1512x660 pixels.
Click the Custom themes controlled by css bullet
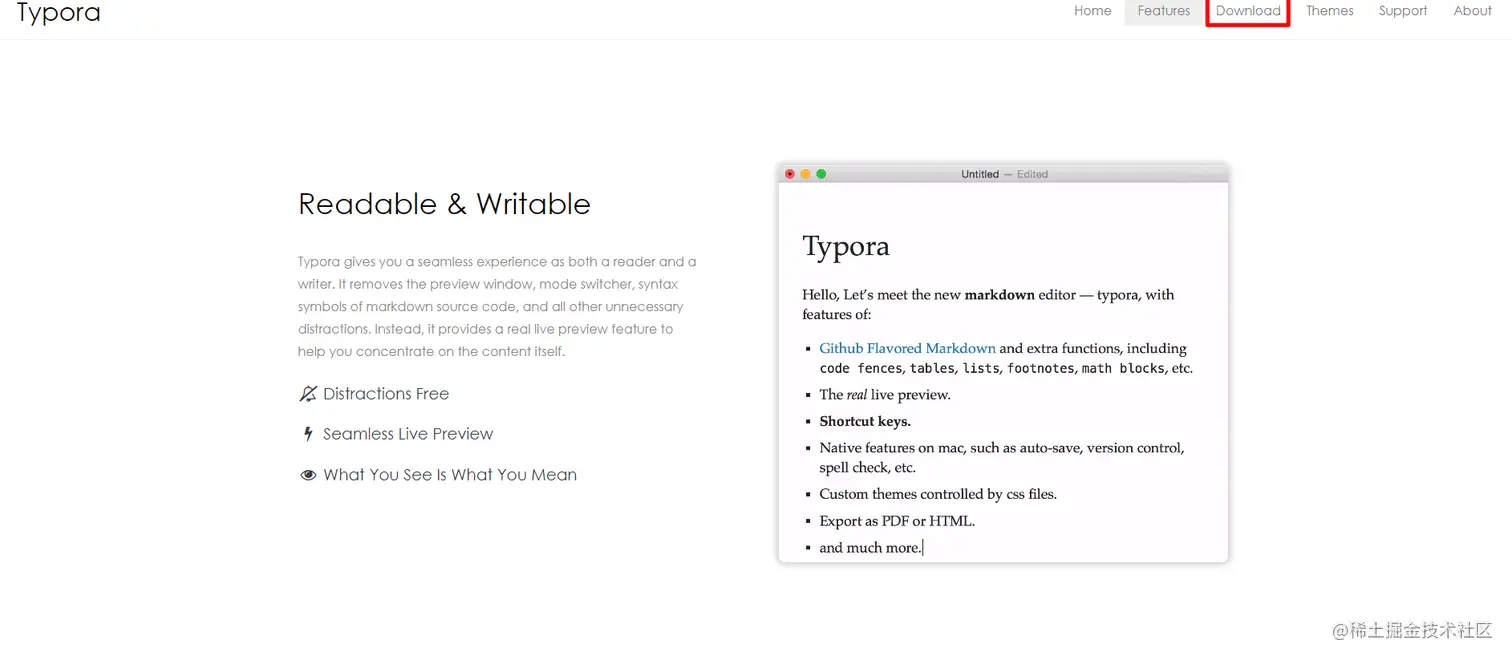click(x=938, y=494)
